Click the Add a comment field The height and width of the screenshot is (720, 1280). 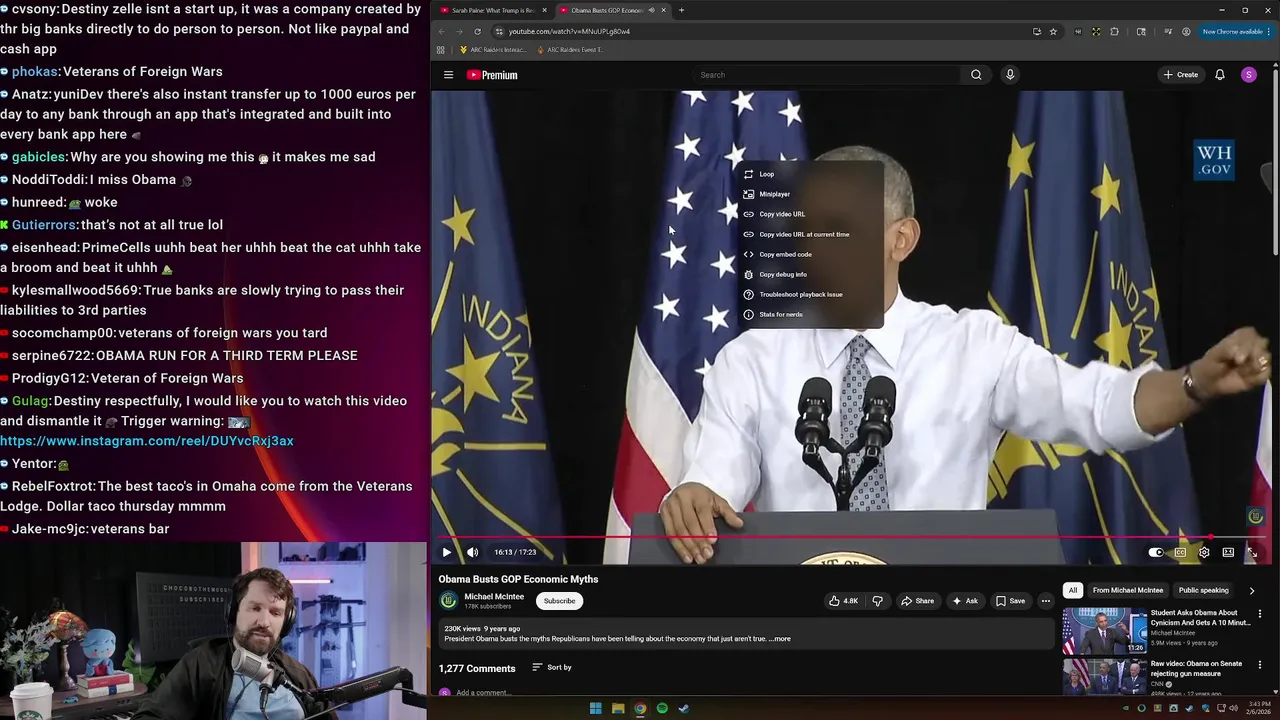click(484, 693)
